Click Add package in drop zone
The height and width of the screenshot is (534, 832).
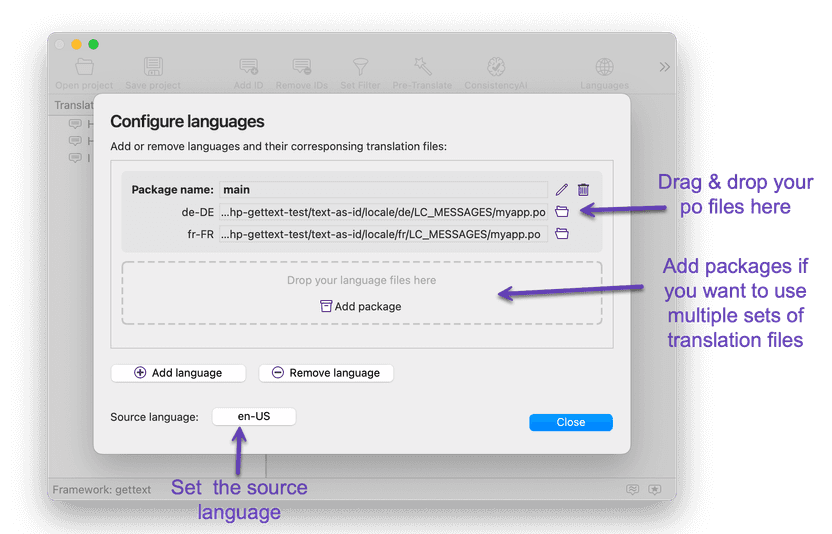[x=361, y=306]
